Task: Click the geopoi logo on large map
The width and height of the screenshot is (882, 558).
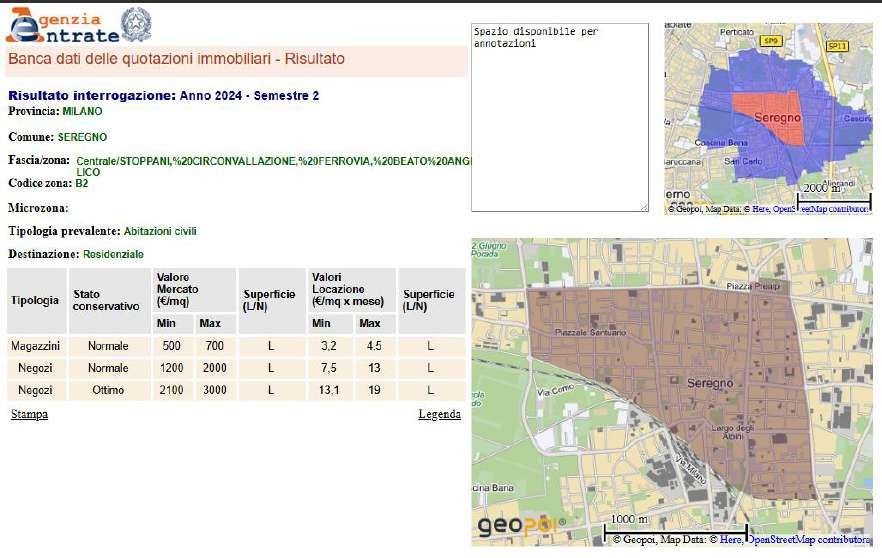Action: (x=519, y=525)
